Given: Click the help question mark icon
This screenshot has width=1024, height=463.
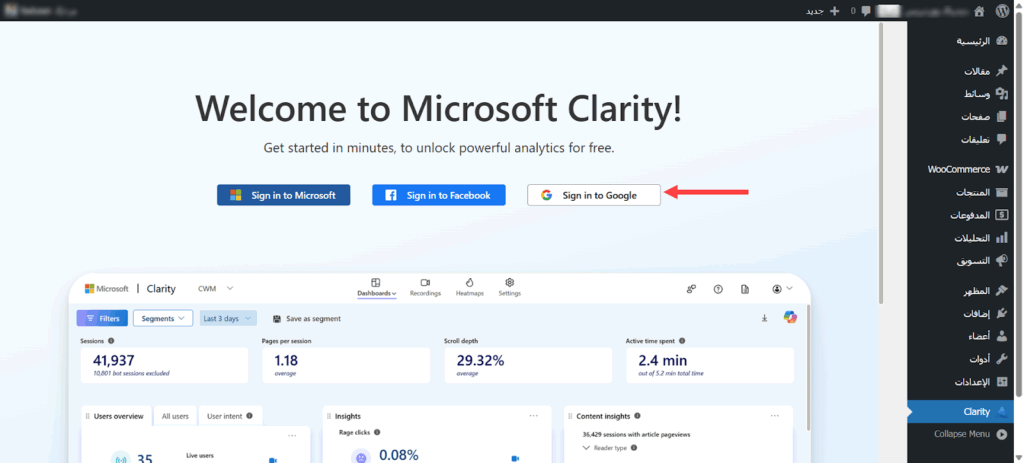Looking at the screenshot, I should click(717, 289).
